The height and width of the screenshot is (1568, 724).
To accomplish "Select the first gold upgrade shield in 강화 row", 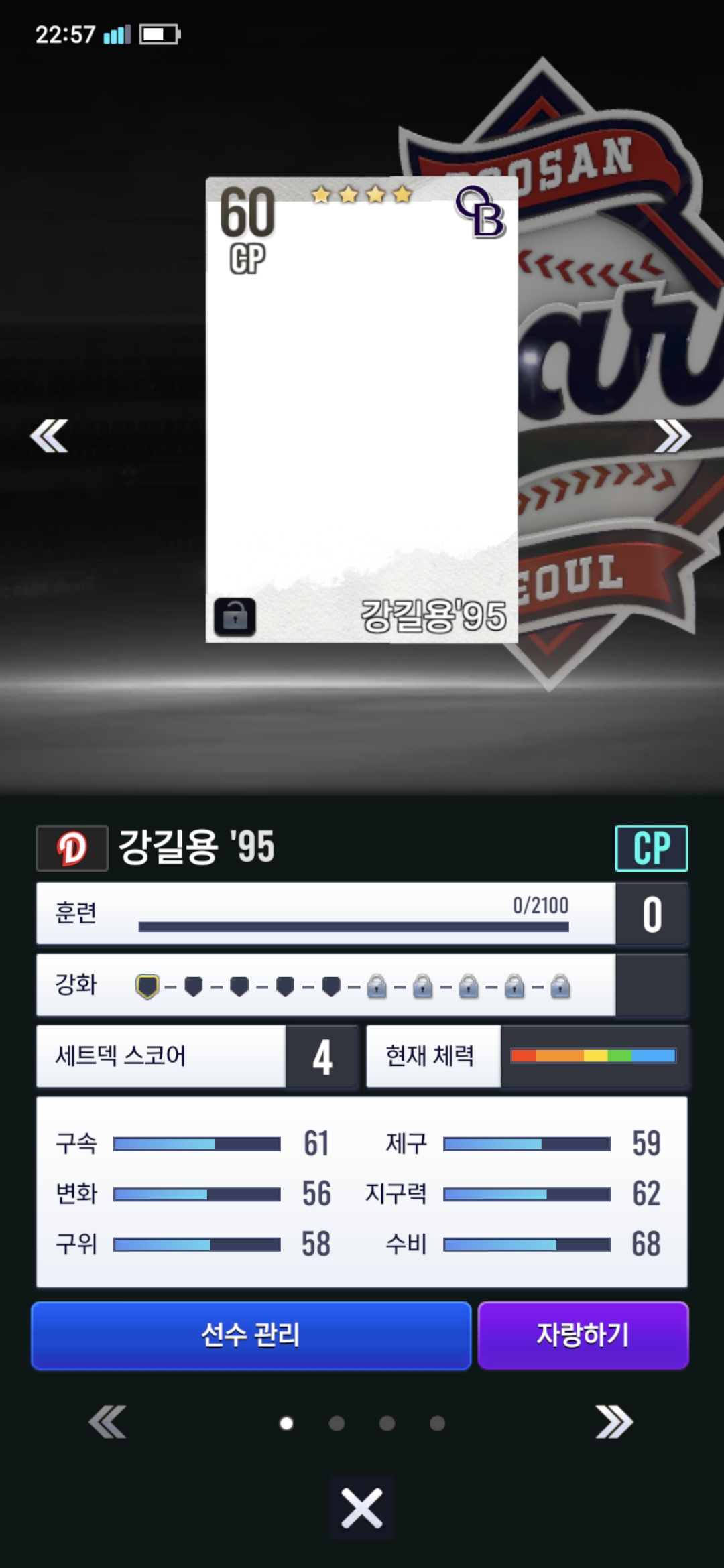I will 147,987.
